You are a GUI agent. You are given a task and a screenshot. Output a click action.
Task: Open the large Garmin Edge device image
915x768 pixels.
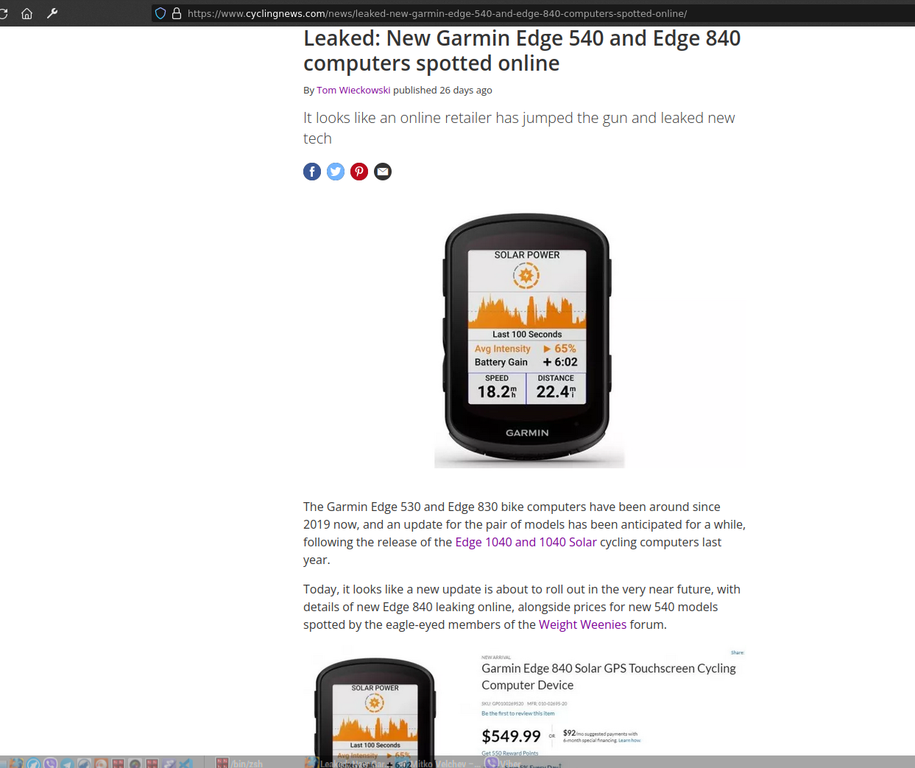click(x=529, y=338)
